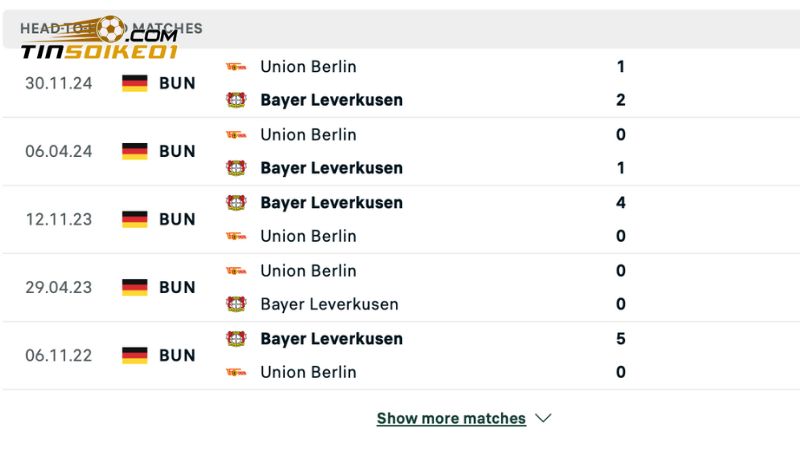
Task: Click German flag beside 12.11.23 match
Action: pos(135,219)
